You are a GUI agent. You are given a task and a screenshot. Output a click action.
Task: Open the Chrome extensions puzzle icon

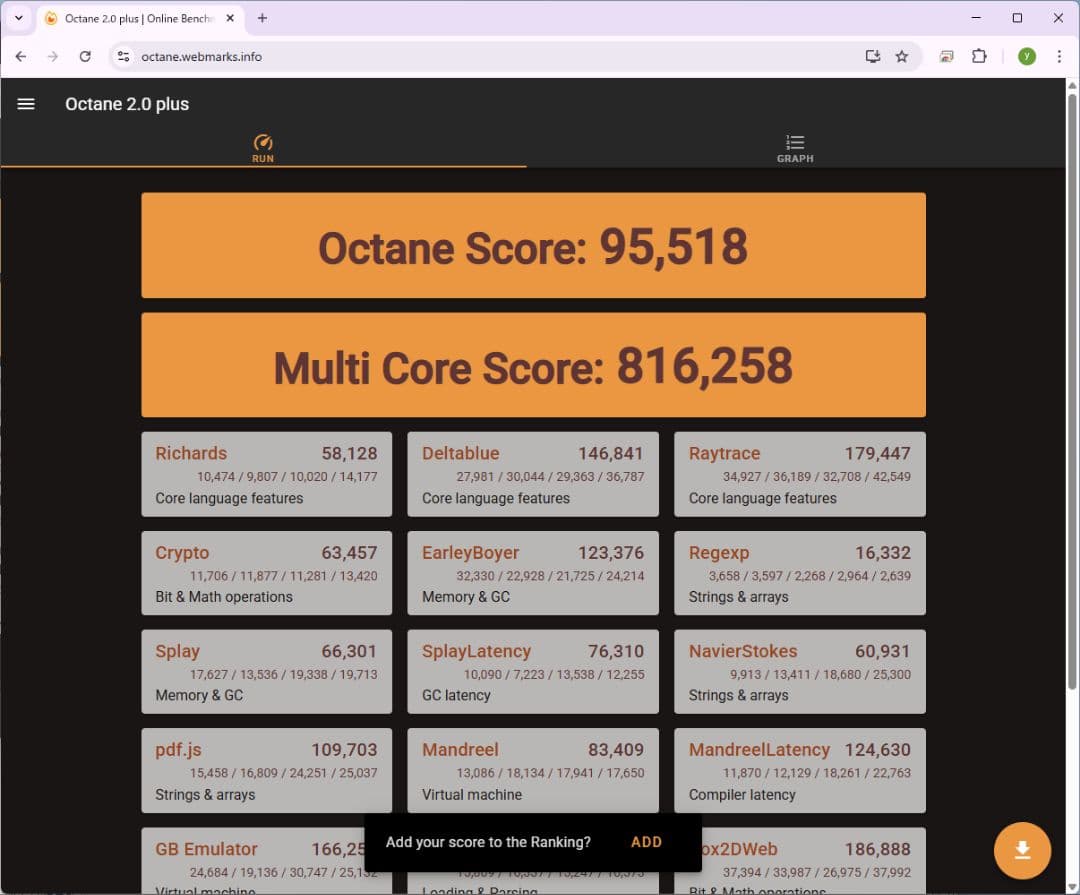pos(979,56)
